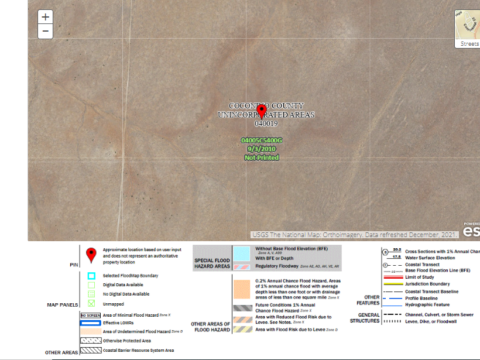This screenshot has width=480, height=360.
Task: Click the Area of Undetermined Flood Hazard swatch
Action: [x=91, y=331]
